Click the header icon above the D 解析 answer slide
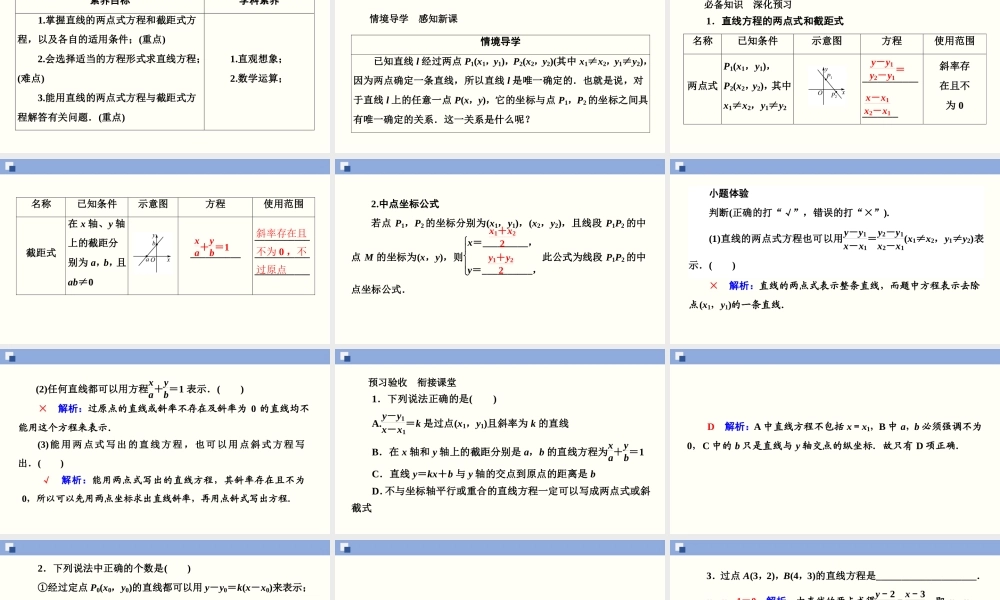 [x=680, y=356]
